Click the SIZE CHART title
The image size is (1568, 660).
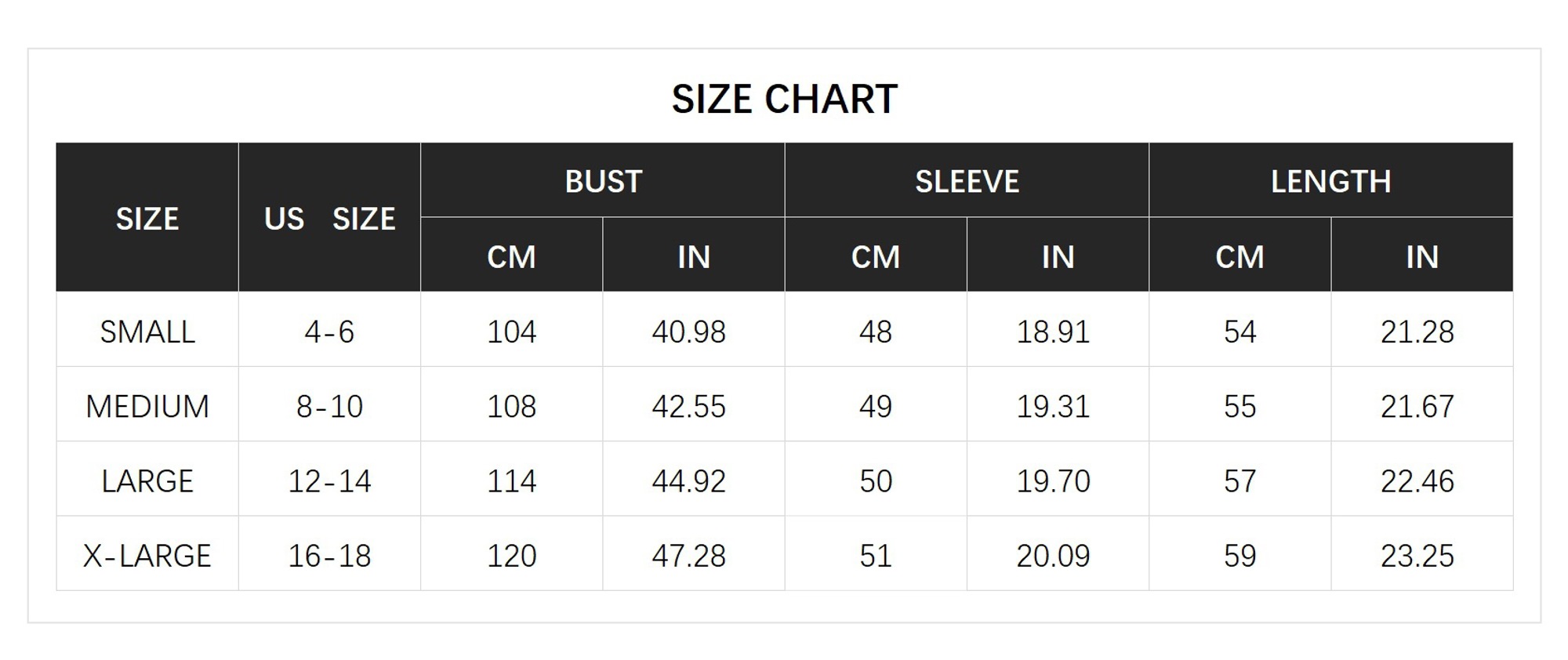[784, 100]
